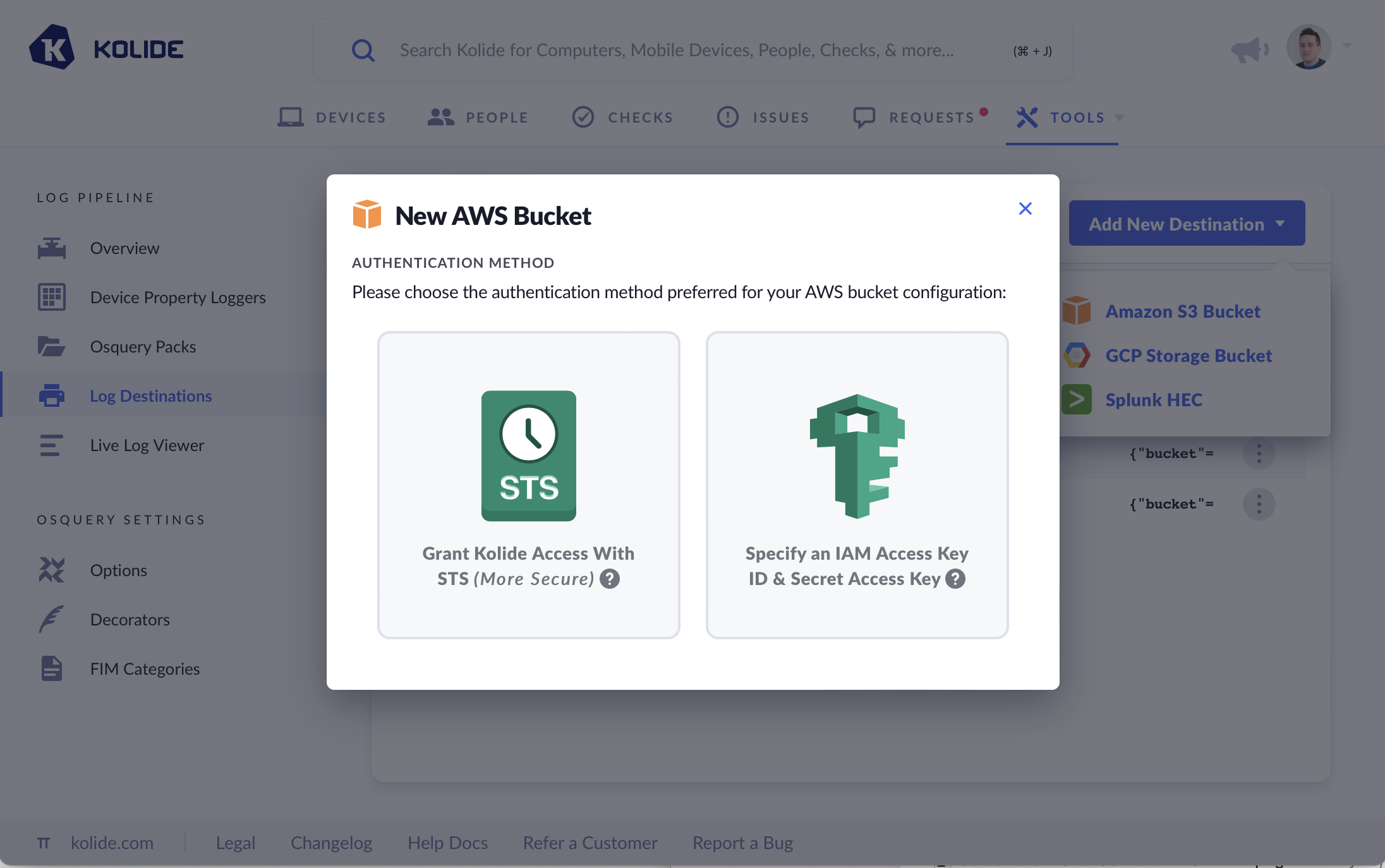Focus the Search Kolide input field
The image size is (1385, 868).
[676, 51]
